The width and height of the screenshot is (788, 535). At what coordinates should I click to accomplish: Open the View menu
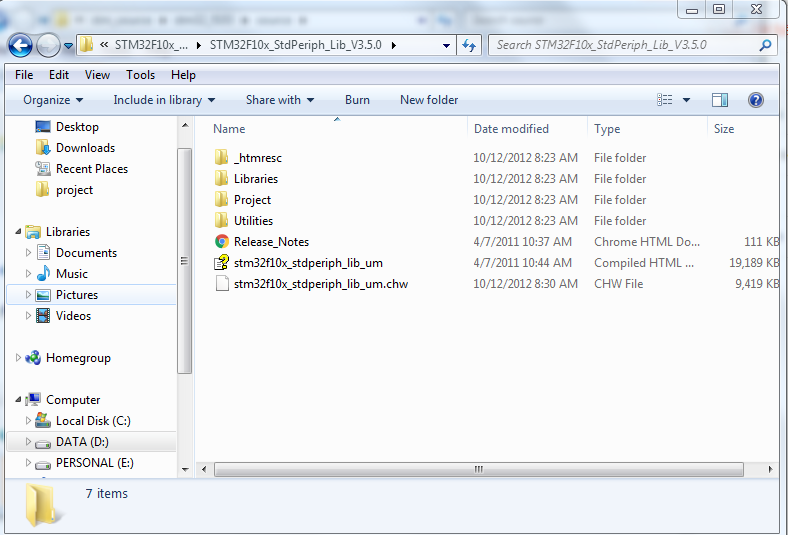point(97,75)
